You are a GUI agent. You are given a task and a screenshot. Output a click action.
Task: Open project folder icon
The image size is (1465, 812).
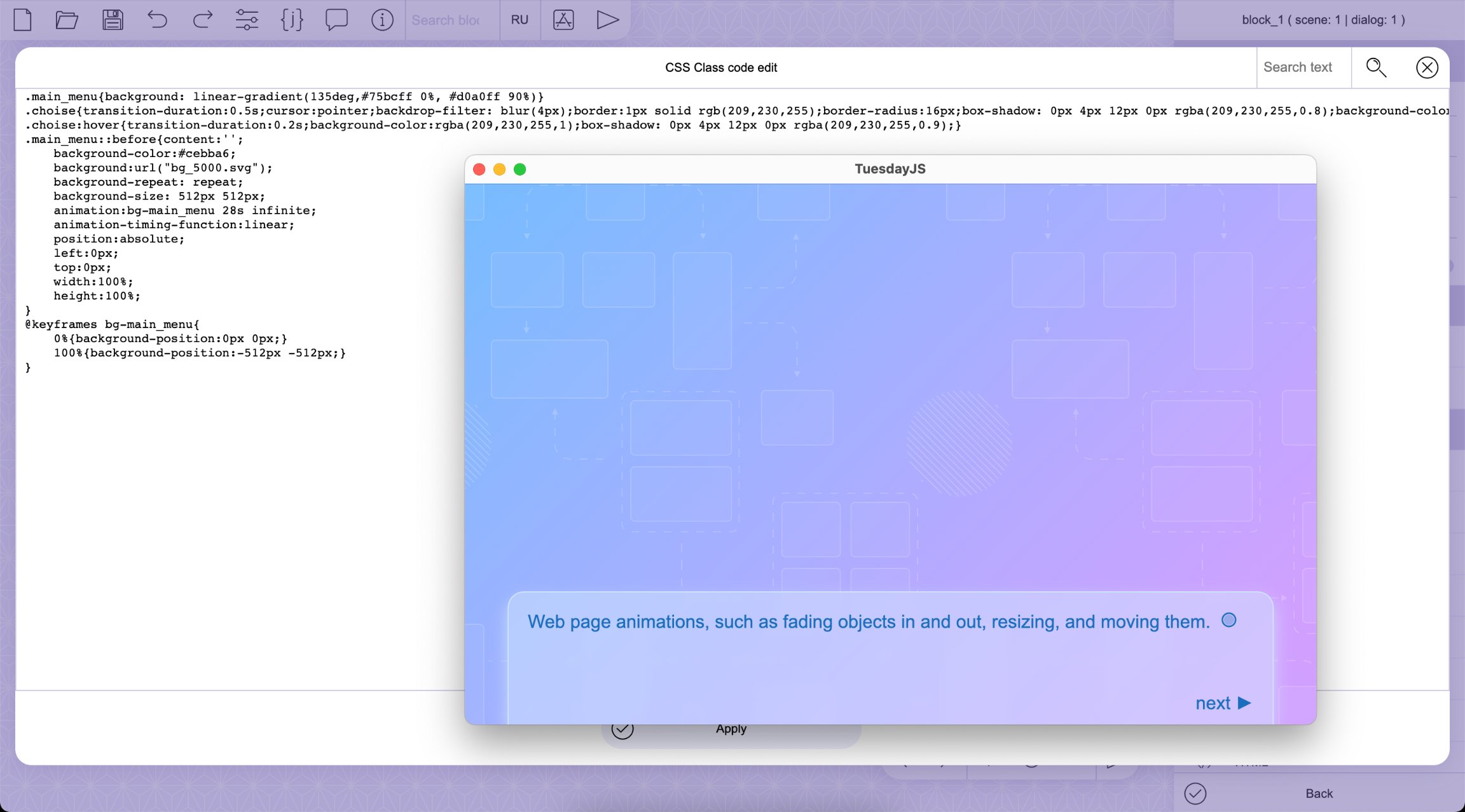[x=67, y=20]
